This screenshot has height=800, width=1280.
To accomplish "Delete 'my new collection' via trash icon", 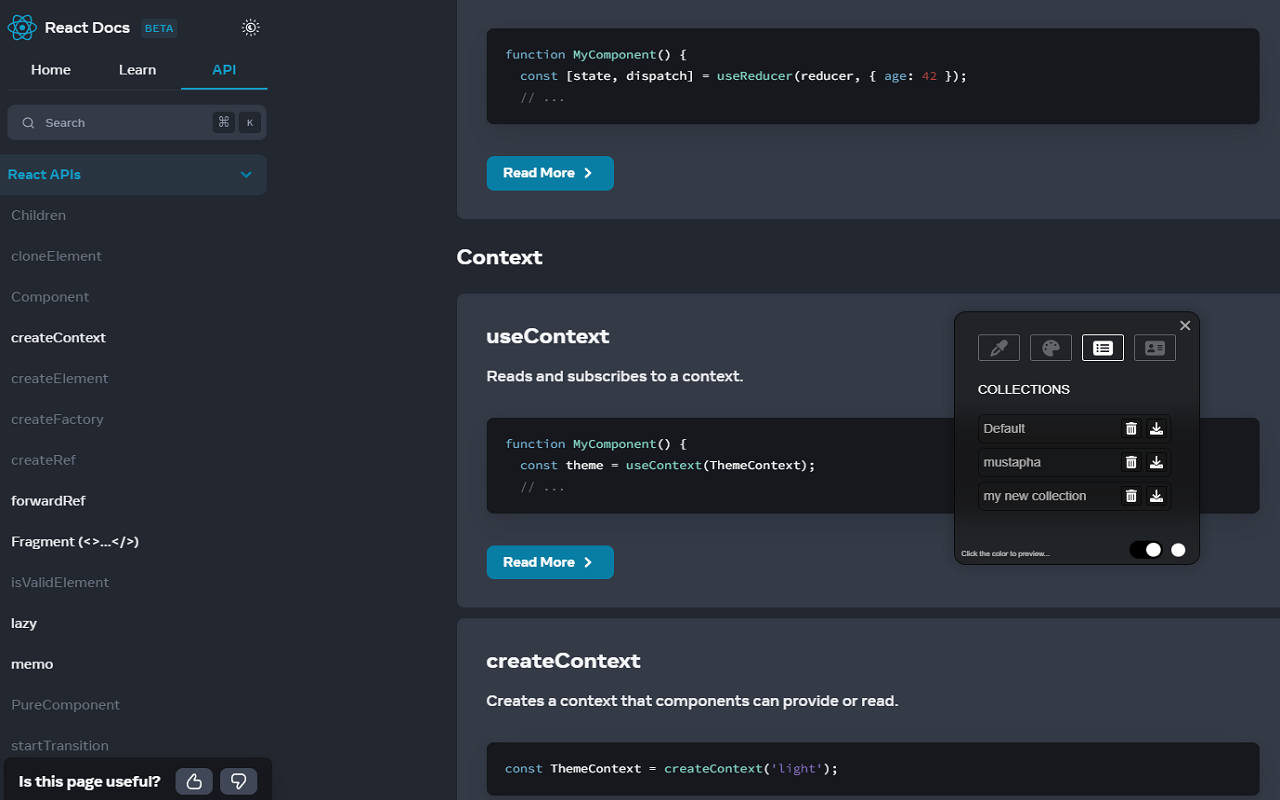I will point(1131,496).
